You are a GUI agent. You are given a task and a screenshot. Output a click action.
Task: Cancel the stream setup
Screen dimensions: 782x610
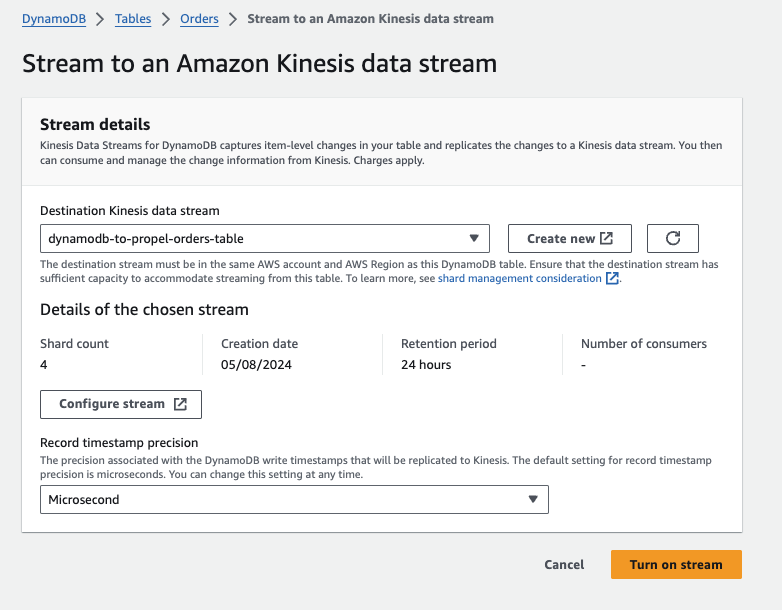pyautogui.click(x=564, y=564)
